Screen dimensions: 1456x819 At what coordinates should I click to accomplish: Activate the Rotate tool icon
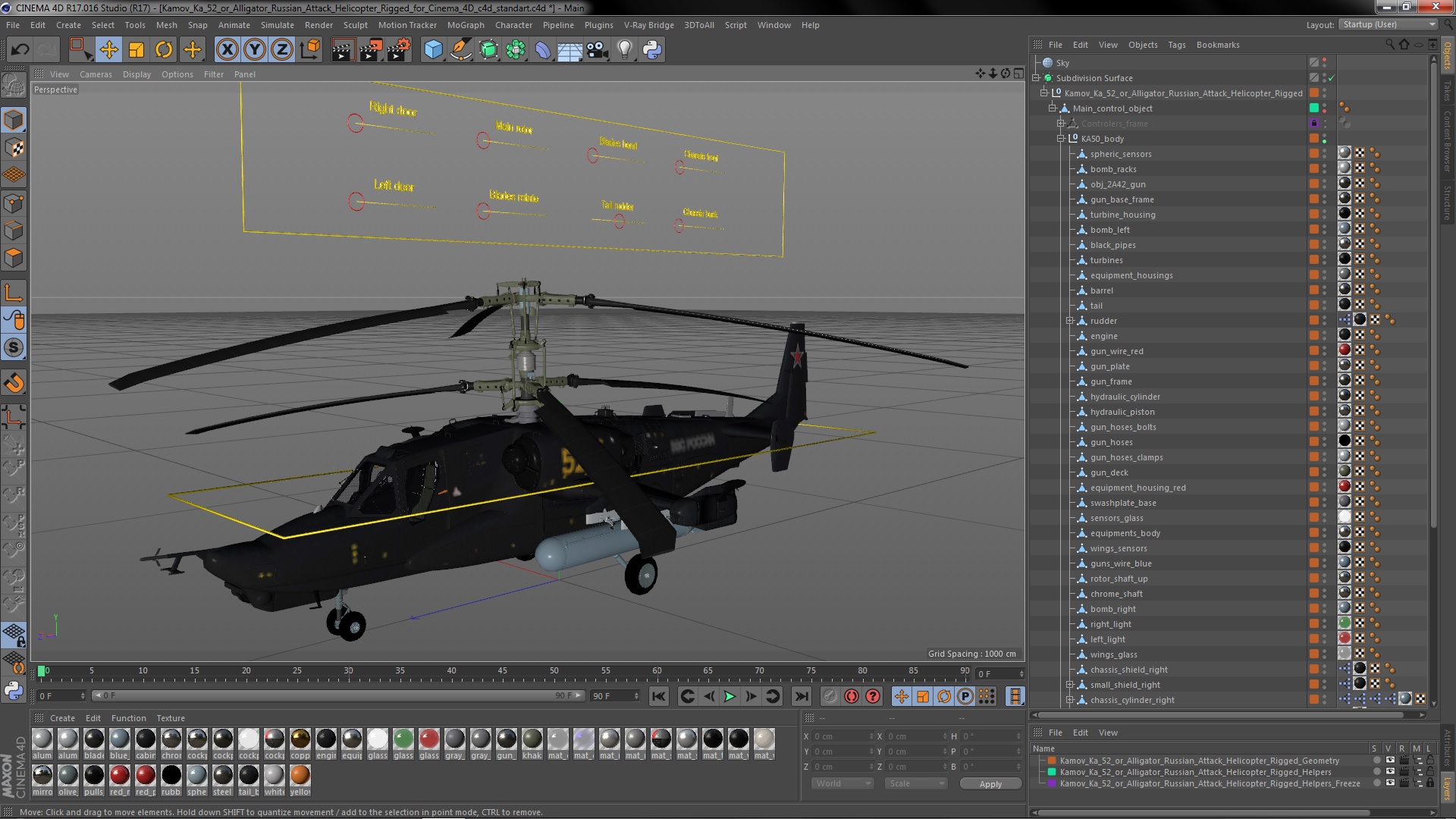coord(164,50)
